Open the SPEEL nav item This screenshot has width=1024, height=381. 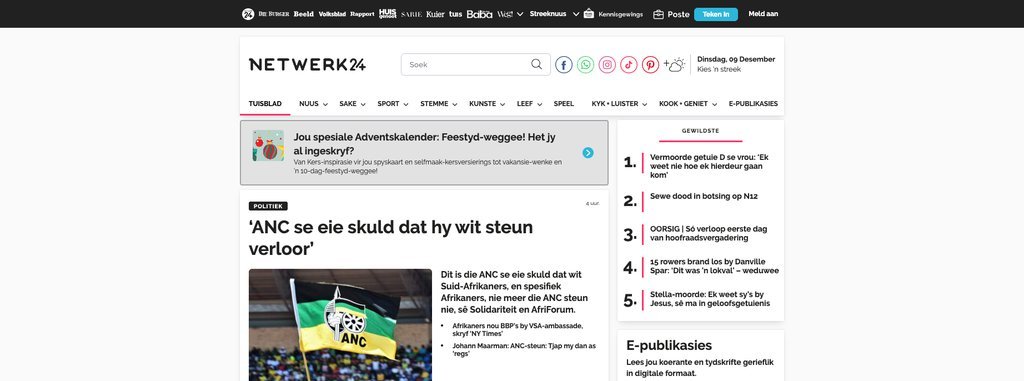tap(564, 103)
